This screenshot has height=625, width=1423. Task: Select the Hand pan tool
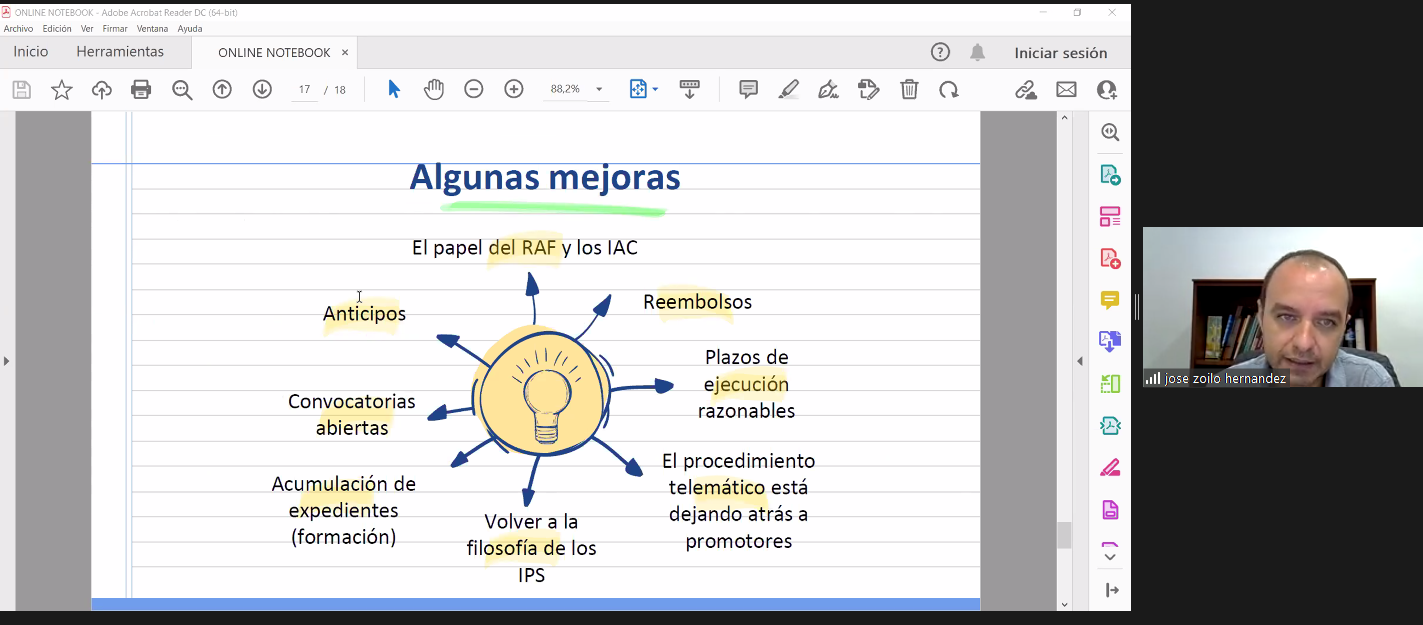tap(433, 90)
